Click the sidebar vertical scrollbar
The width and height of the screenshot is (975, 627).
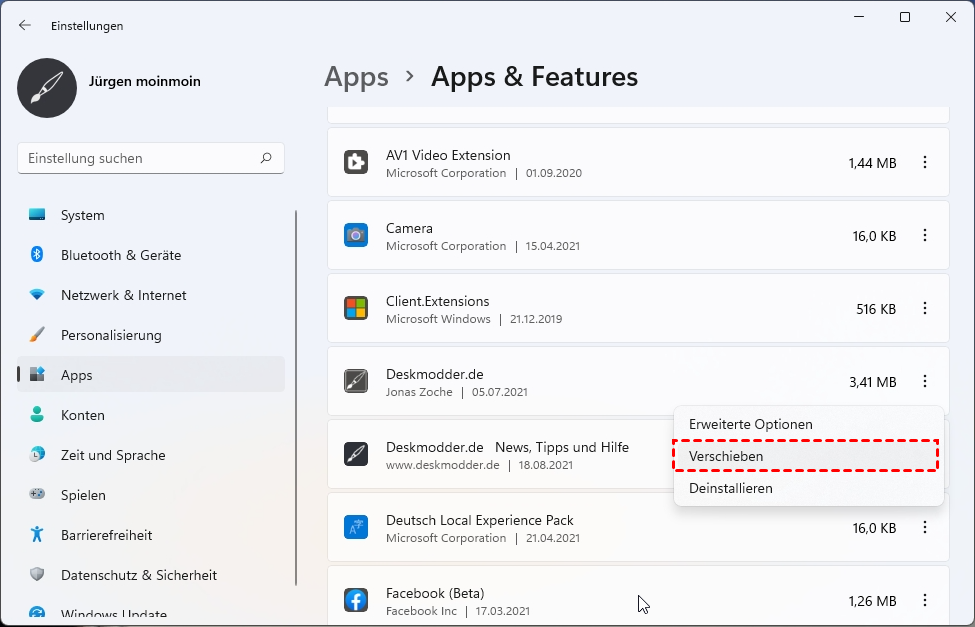tap(296, 400)
